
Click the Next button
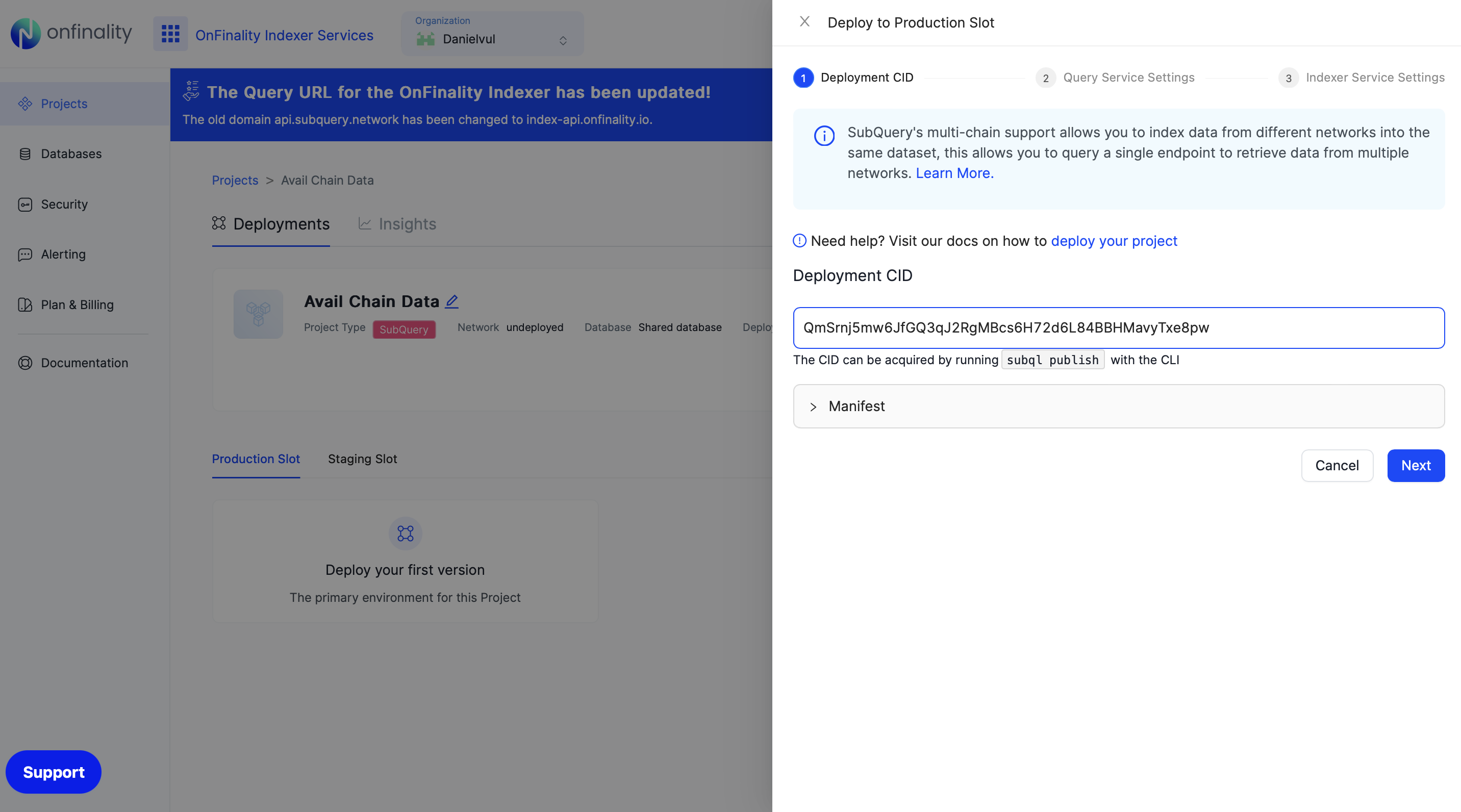1415,465
